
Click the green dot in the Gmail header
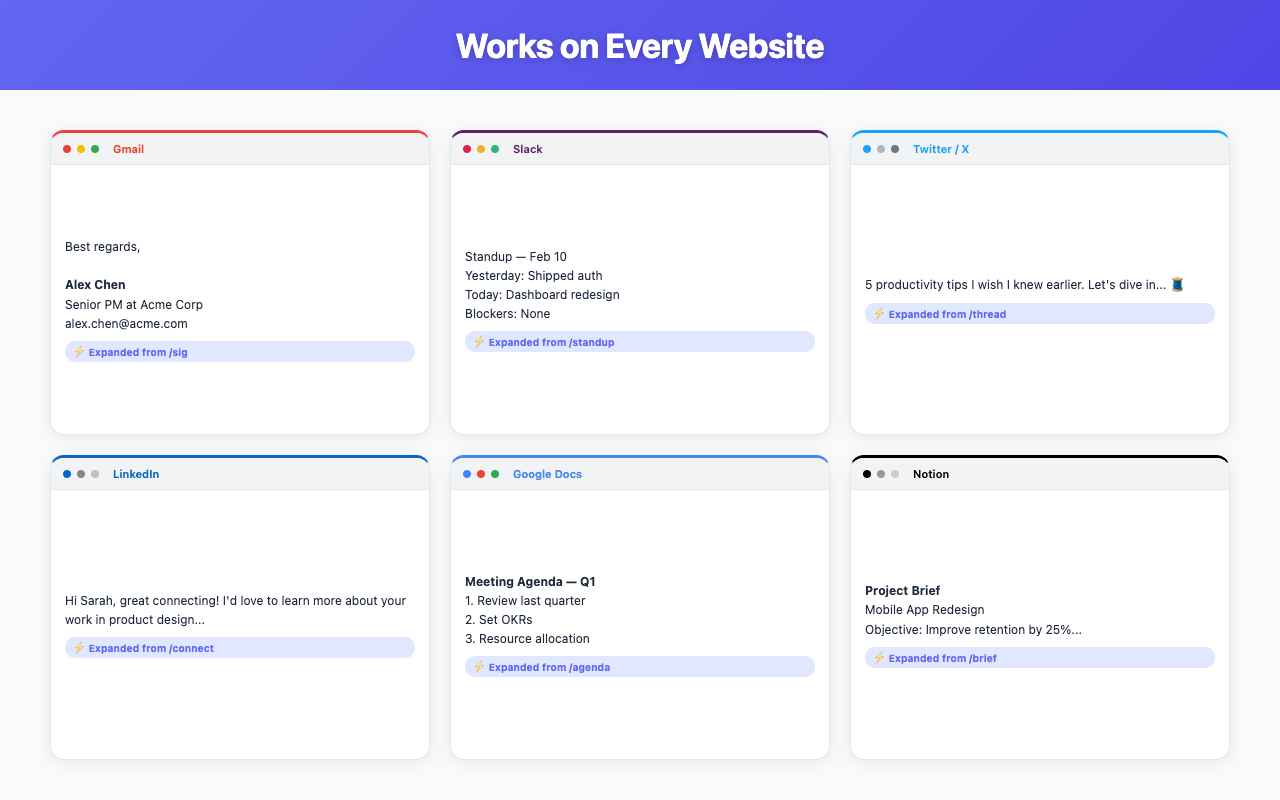pyautogui.click(x=95, y=149)
